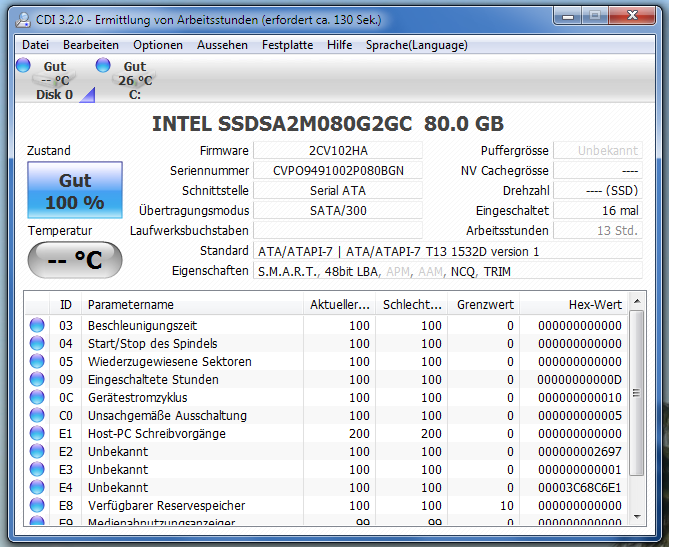Click status icon of Unsachgemäße Ausschaltung row
Screen dimensions: 673x556
[37, 415]
